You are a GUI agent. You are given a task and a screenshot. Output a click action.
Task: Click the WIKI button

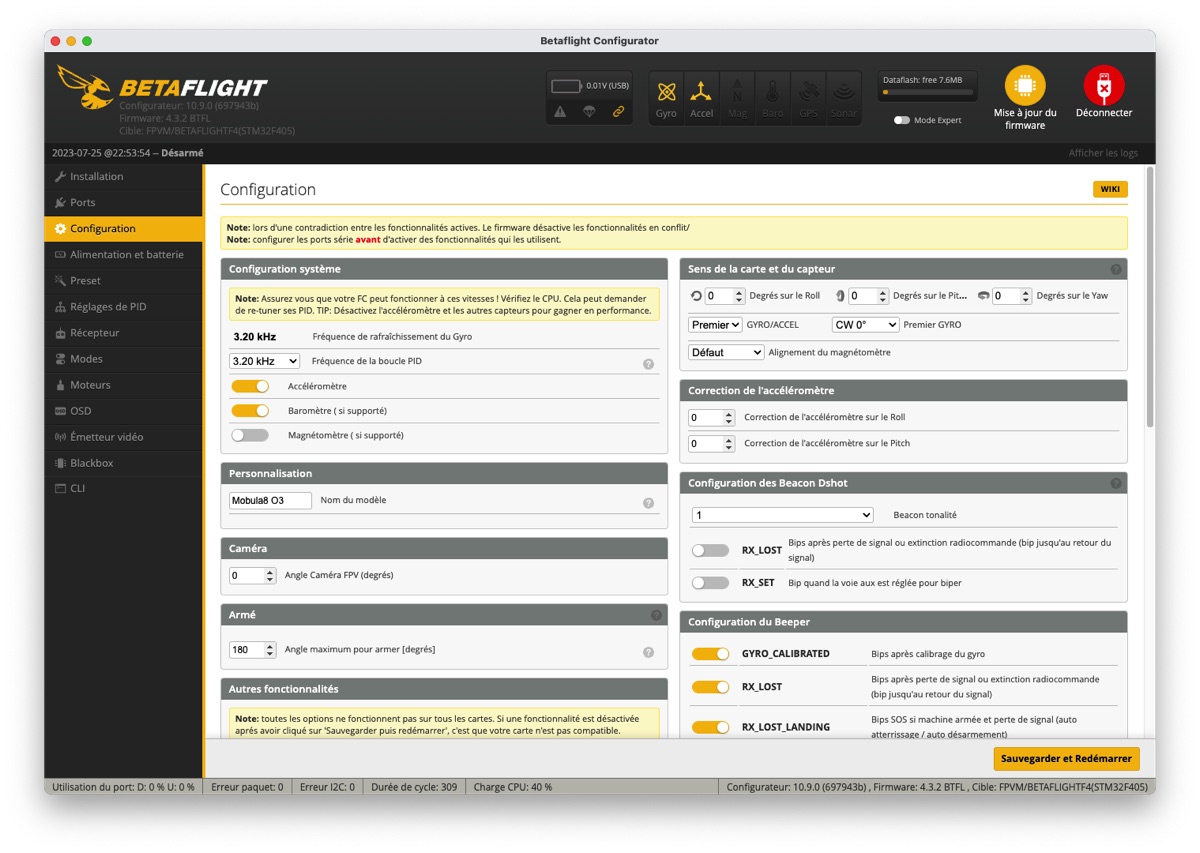[x=1110, y=189]
